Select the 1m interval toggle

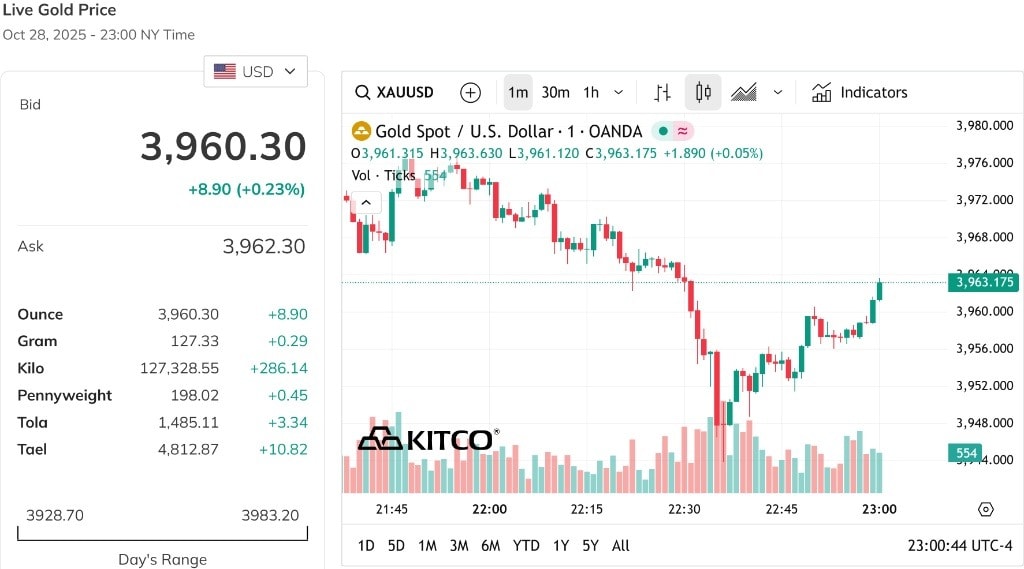tap(518, 92)
